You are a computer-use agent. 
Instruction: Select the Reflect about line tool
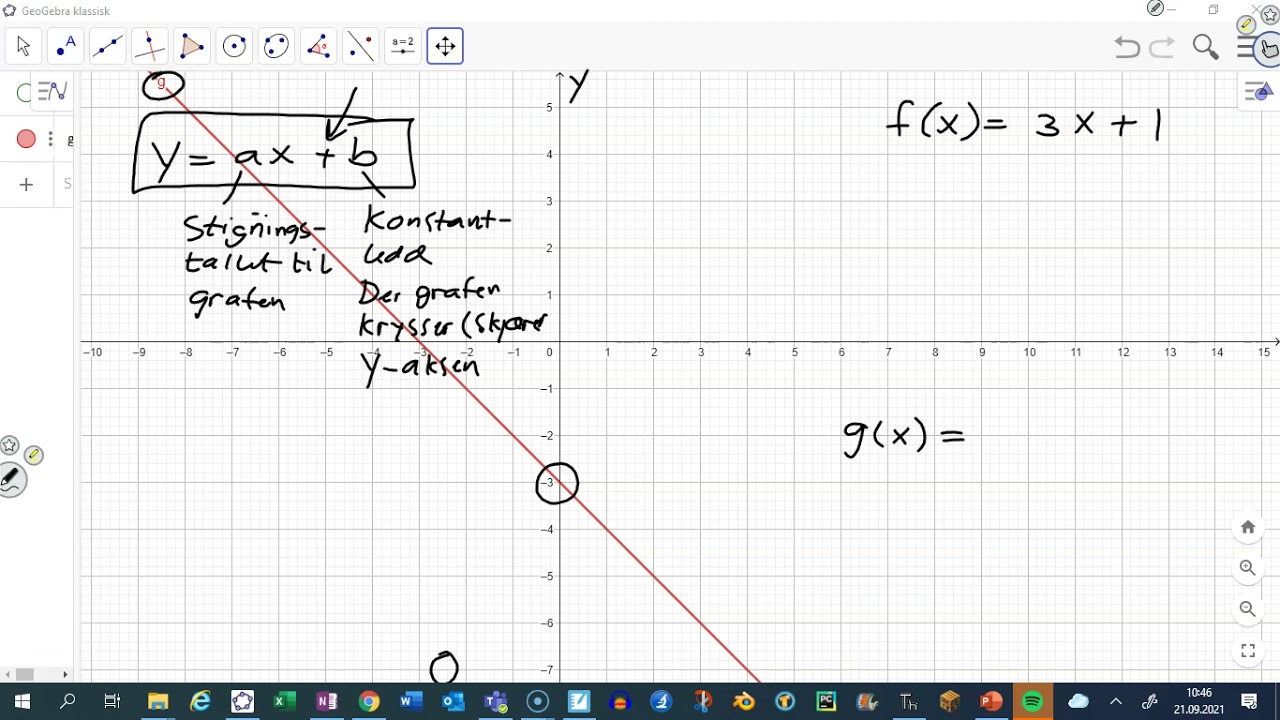(x=360, y=46)
